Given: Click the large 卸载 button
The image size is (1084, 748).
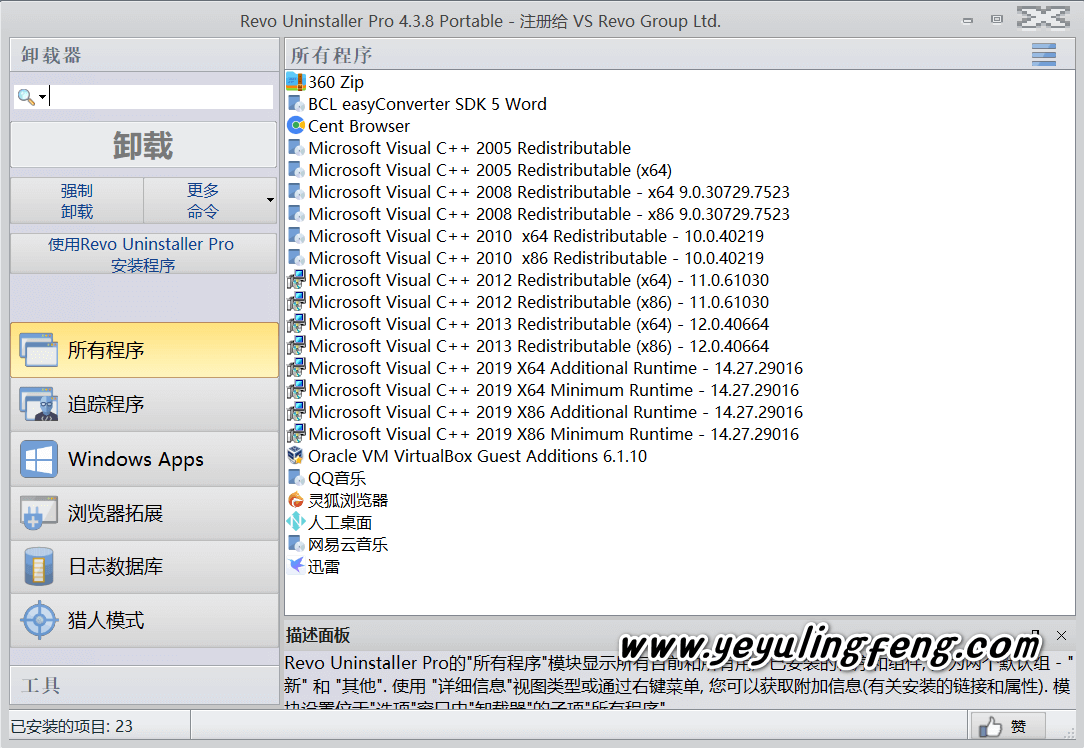Looking at the screenshot, I should coord(144,145).
